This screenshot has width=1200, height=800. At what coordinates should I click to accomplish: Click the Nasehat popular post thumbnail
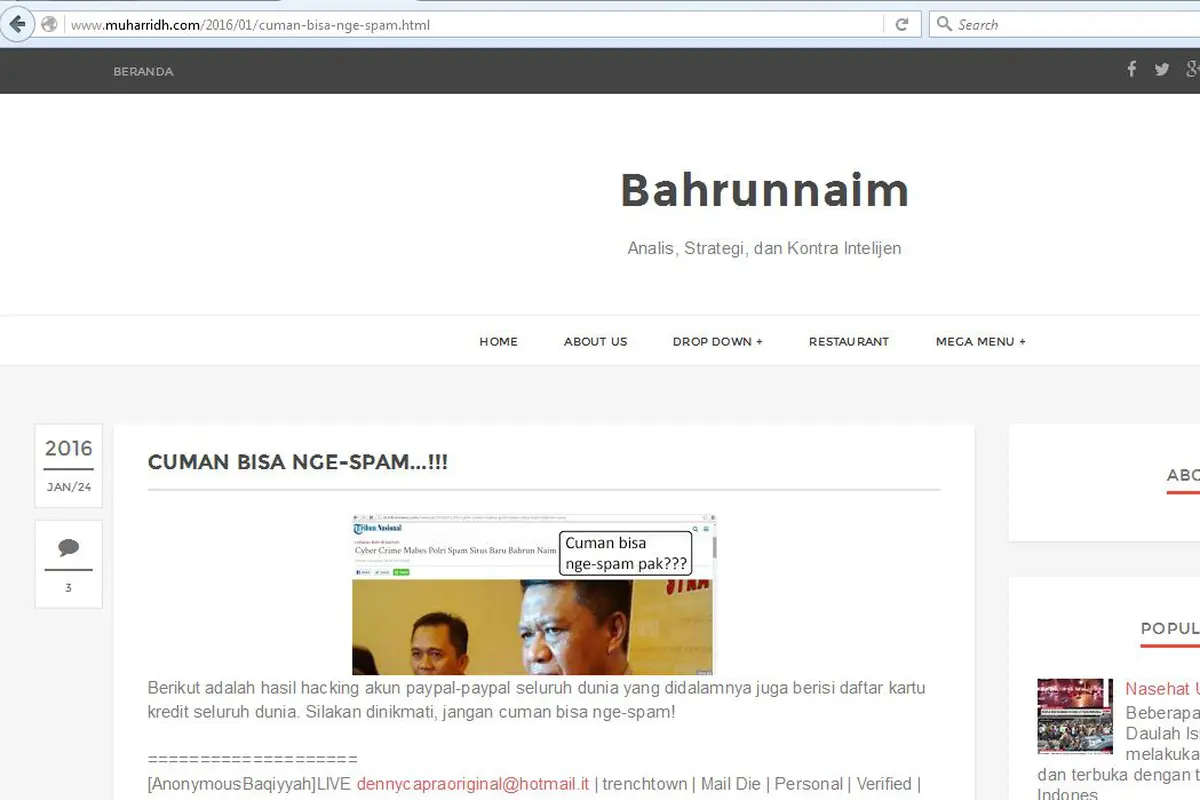tap(1075, 716)
